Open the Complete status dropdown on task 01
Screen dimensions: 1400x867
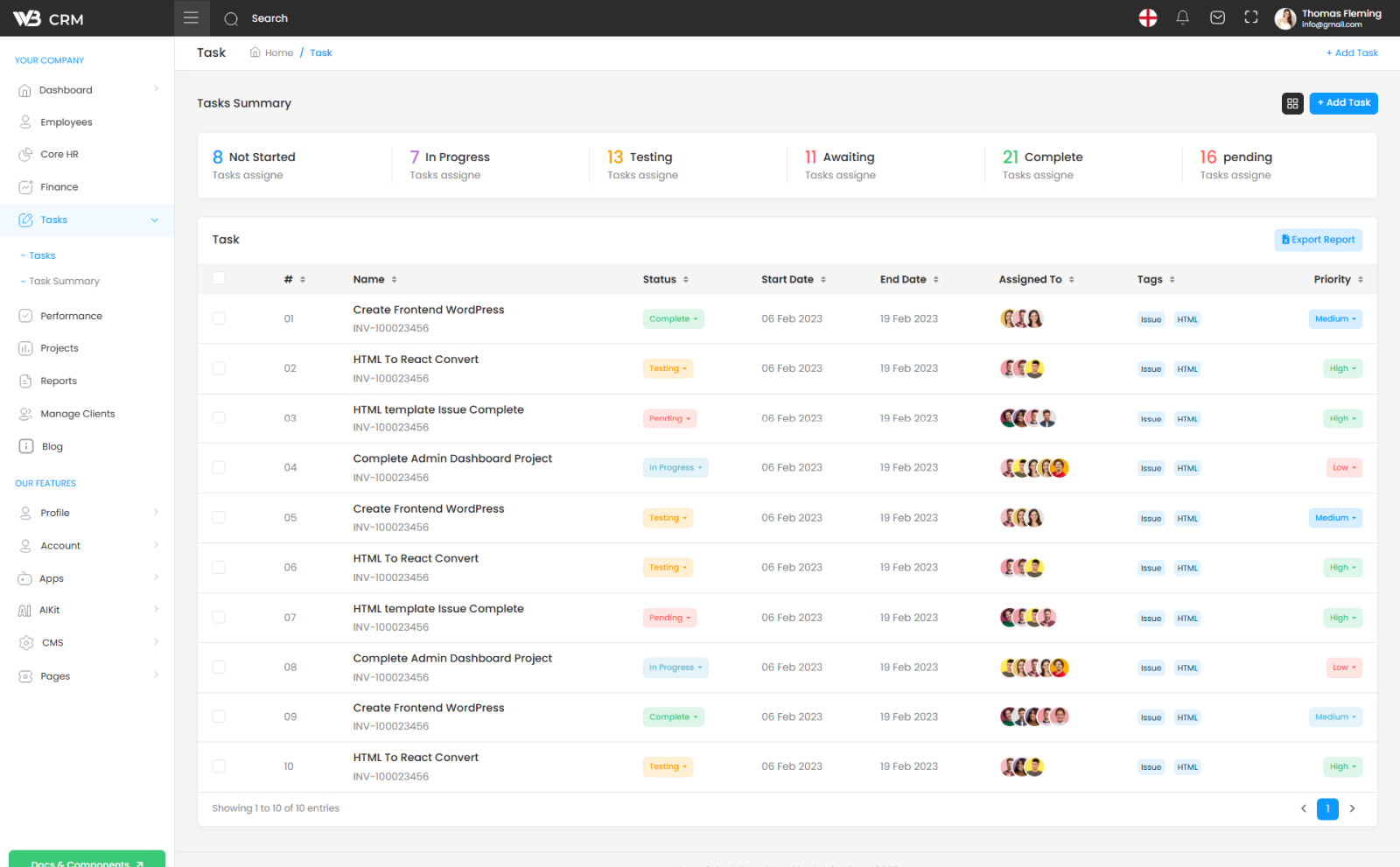673,319
